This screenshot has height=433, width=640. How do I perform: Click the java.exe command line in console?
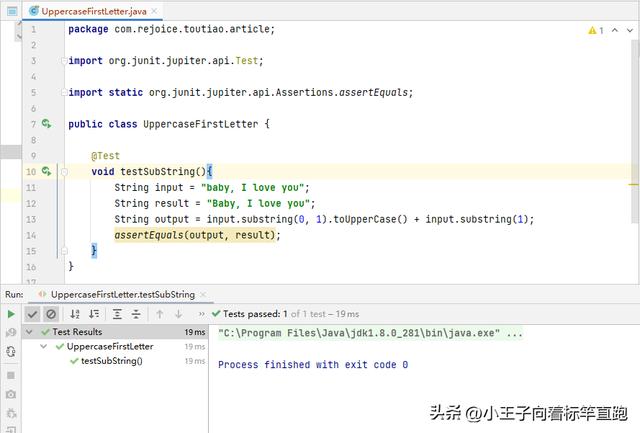click(370, 333)
